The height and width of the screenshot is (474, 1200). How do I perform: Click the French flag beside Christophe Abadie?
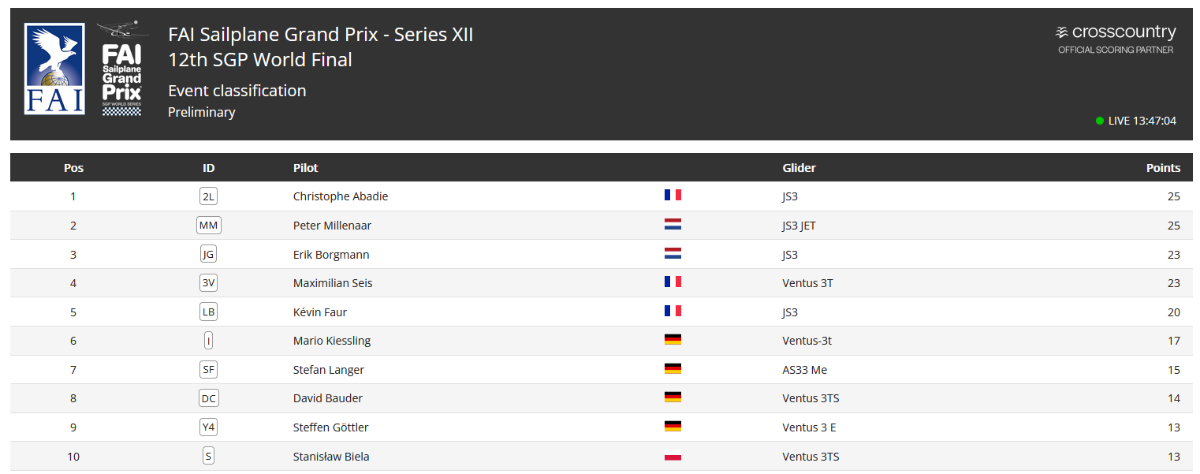pos(673,196)
